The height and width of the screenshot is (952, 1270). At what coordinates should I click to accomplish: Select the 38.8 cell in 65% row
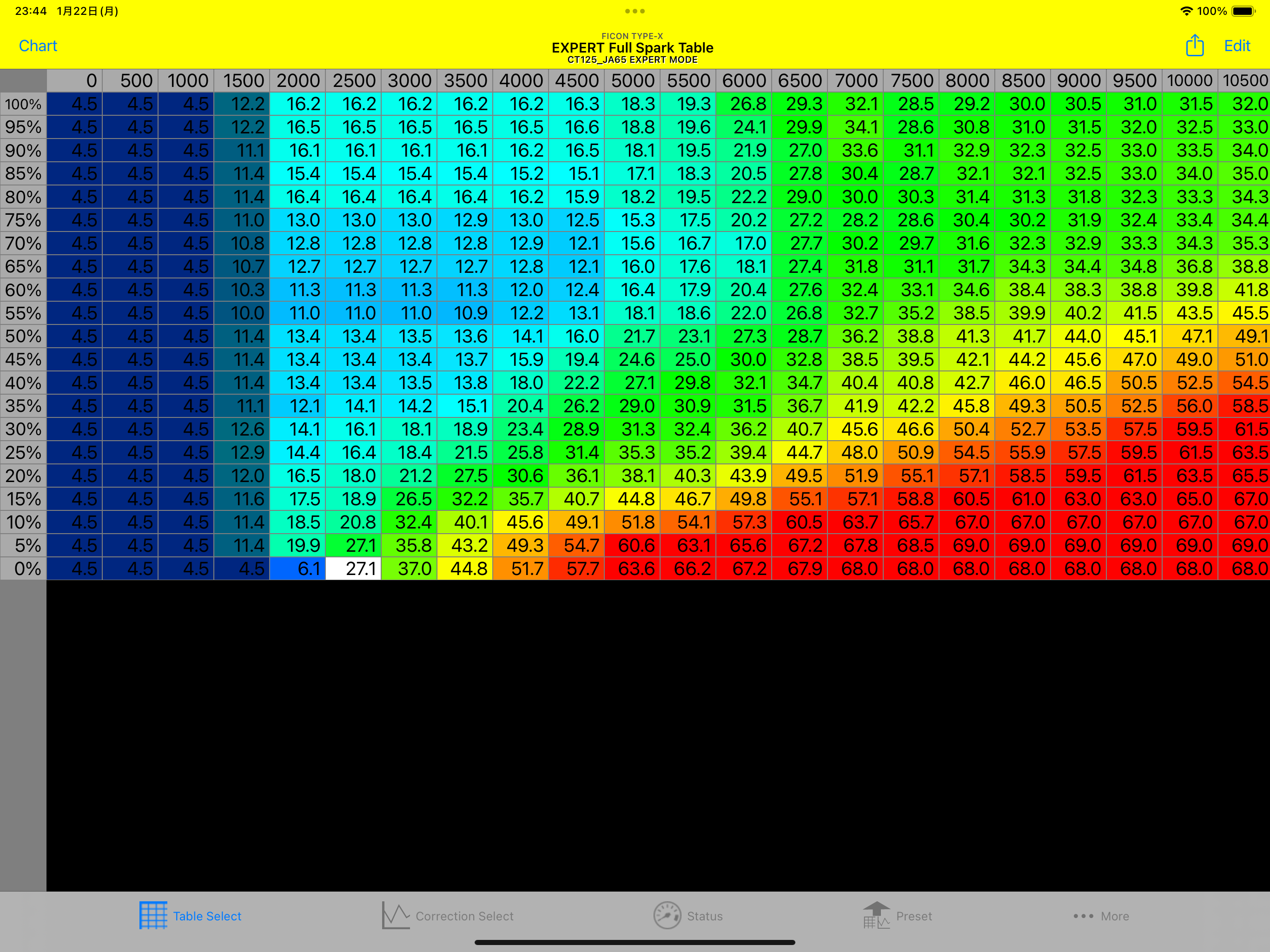[x=1245, y=266]
